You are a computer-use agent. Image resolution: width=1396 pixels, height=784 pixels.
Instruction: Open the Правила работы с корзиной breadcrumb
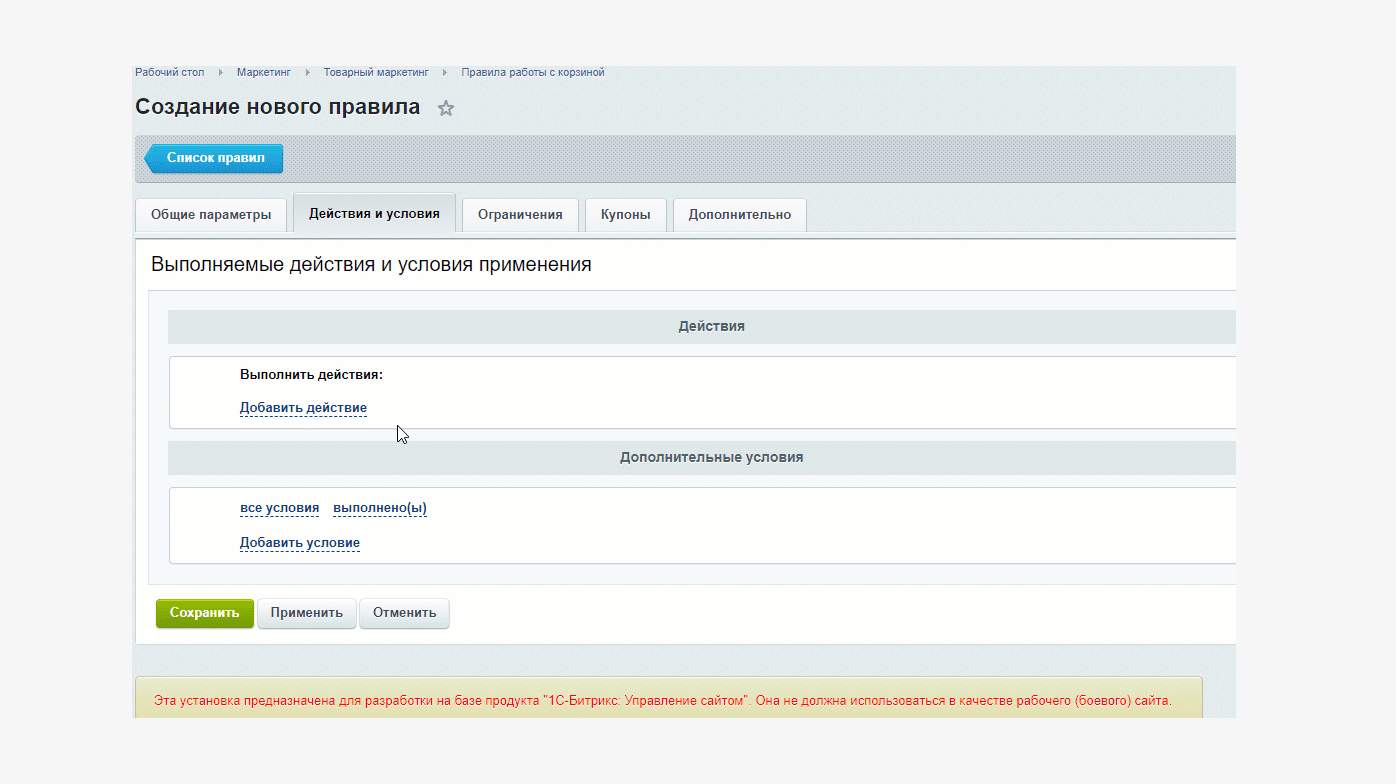[532, 72]
